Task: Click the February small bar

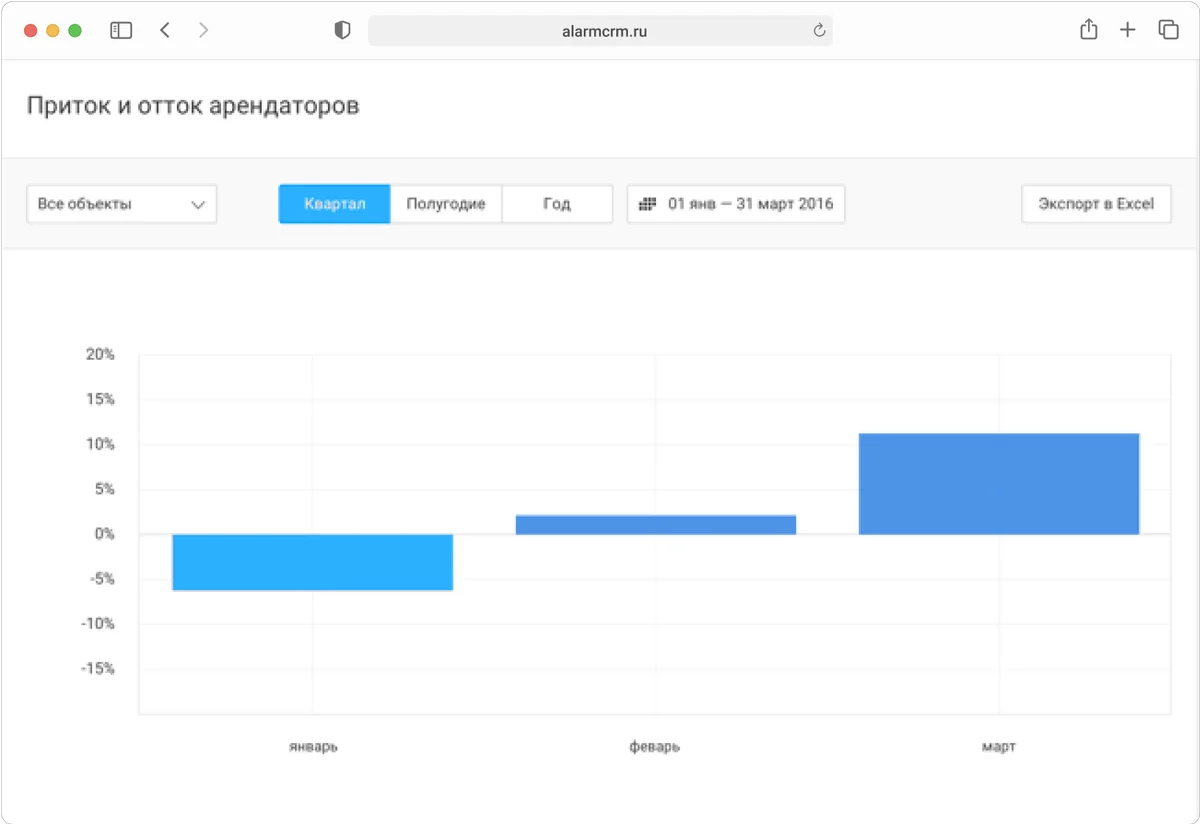Action: pyautogui.click(x=656, y=525)
